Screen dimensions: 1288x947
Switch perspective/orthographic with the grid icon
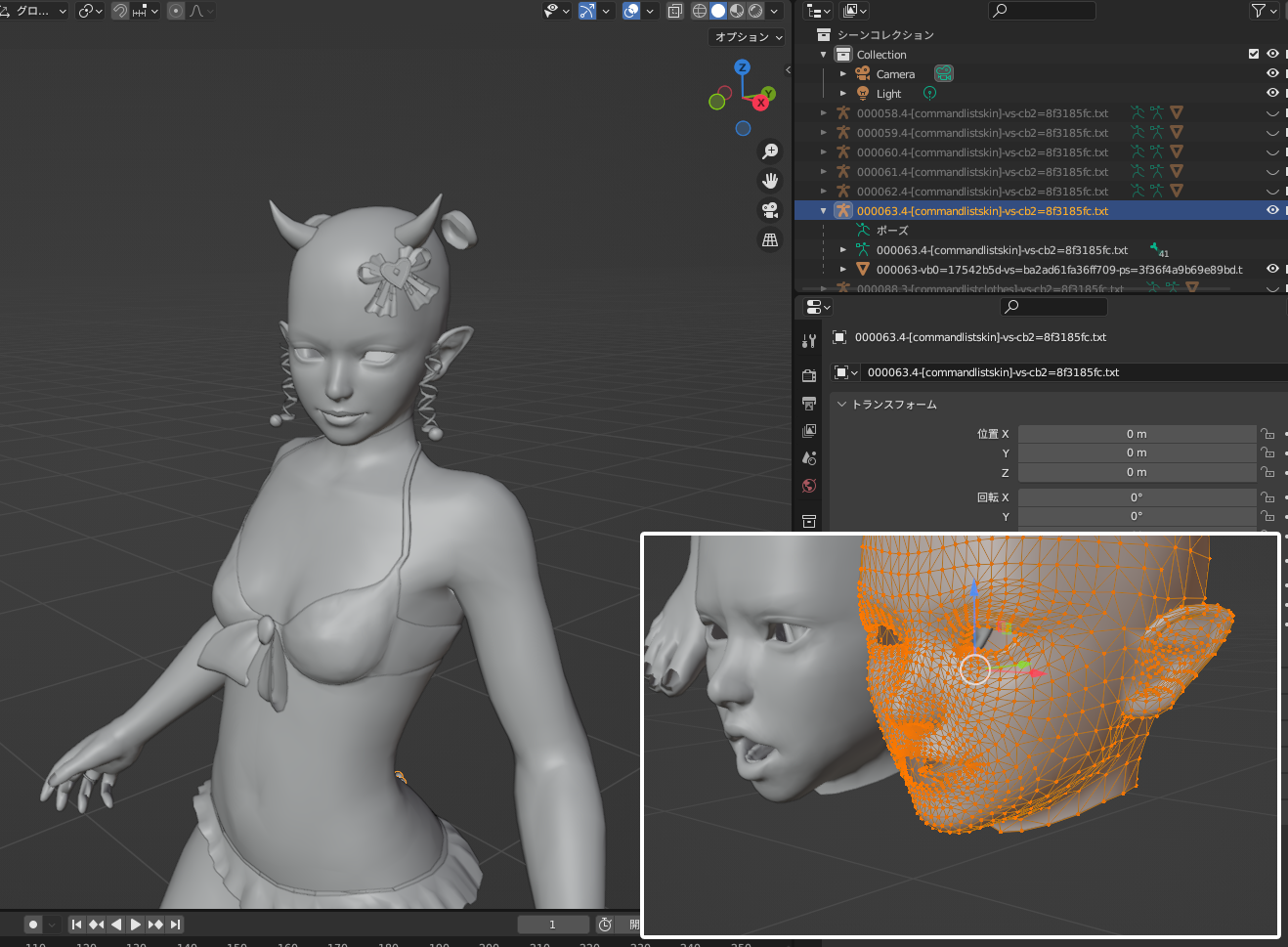coord(770,239)
